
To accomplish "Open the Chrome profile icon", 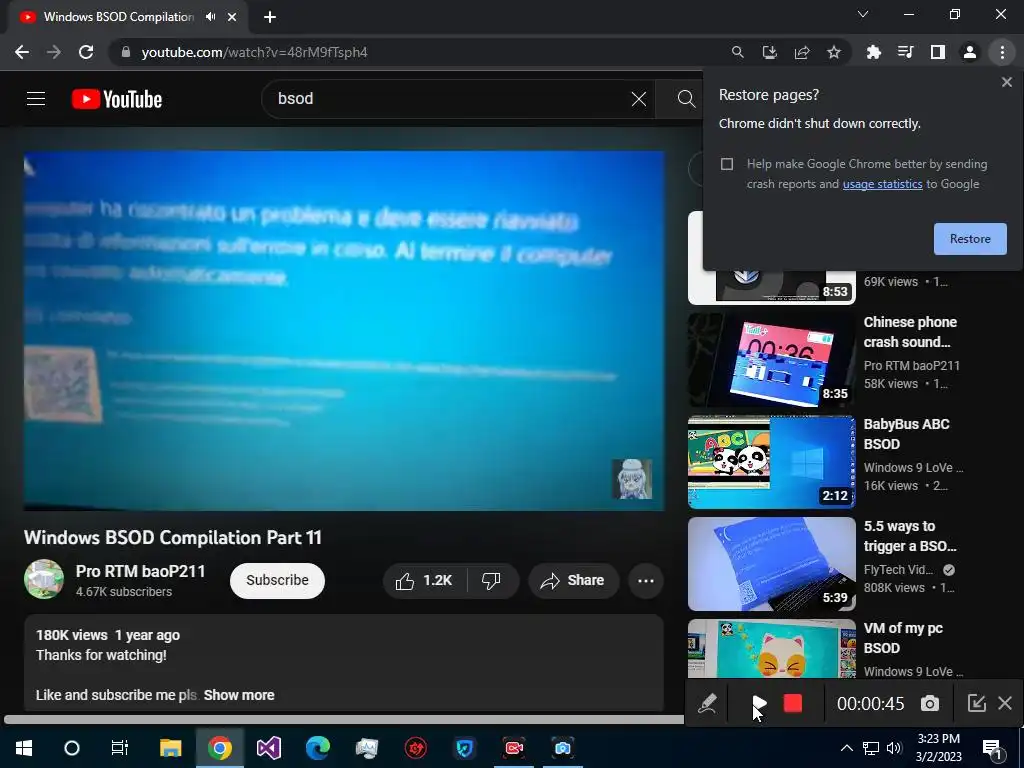I will pos(970,52).
